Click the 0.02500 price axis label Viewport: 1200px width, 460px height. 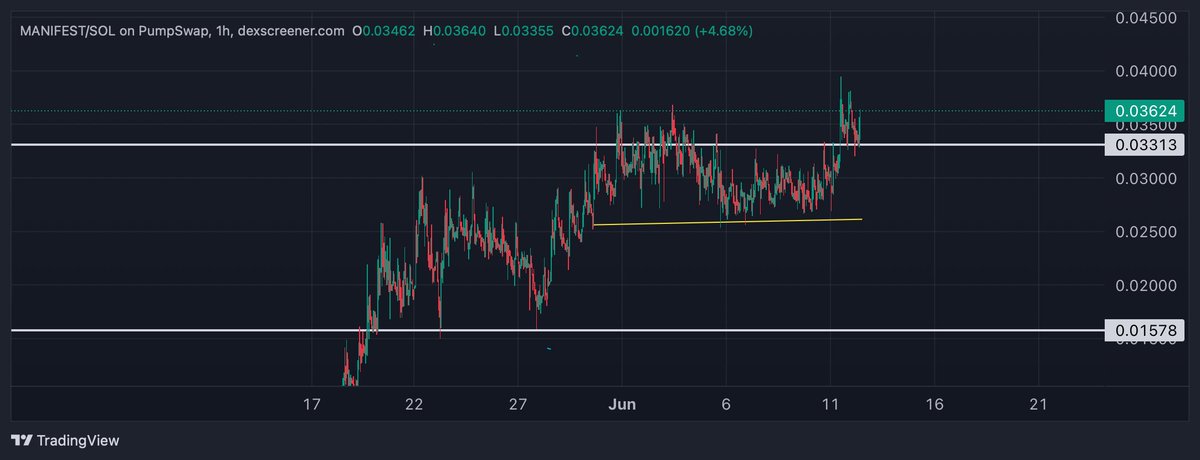click(x=1145, y=232)
